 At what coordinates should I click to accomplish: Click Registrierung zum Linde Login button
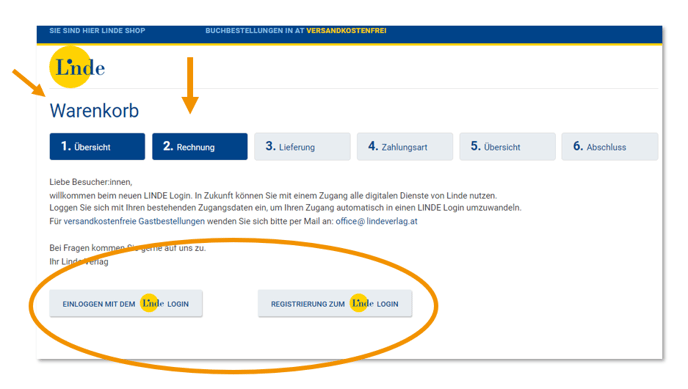pos(335,303)
